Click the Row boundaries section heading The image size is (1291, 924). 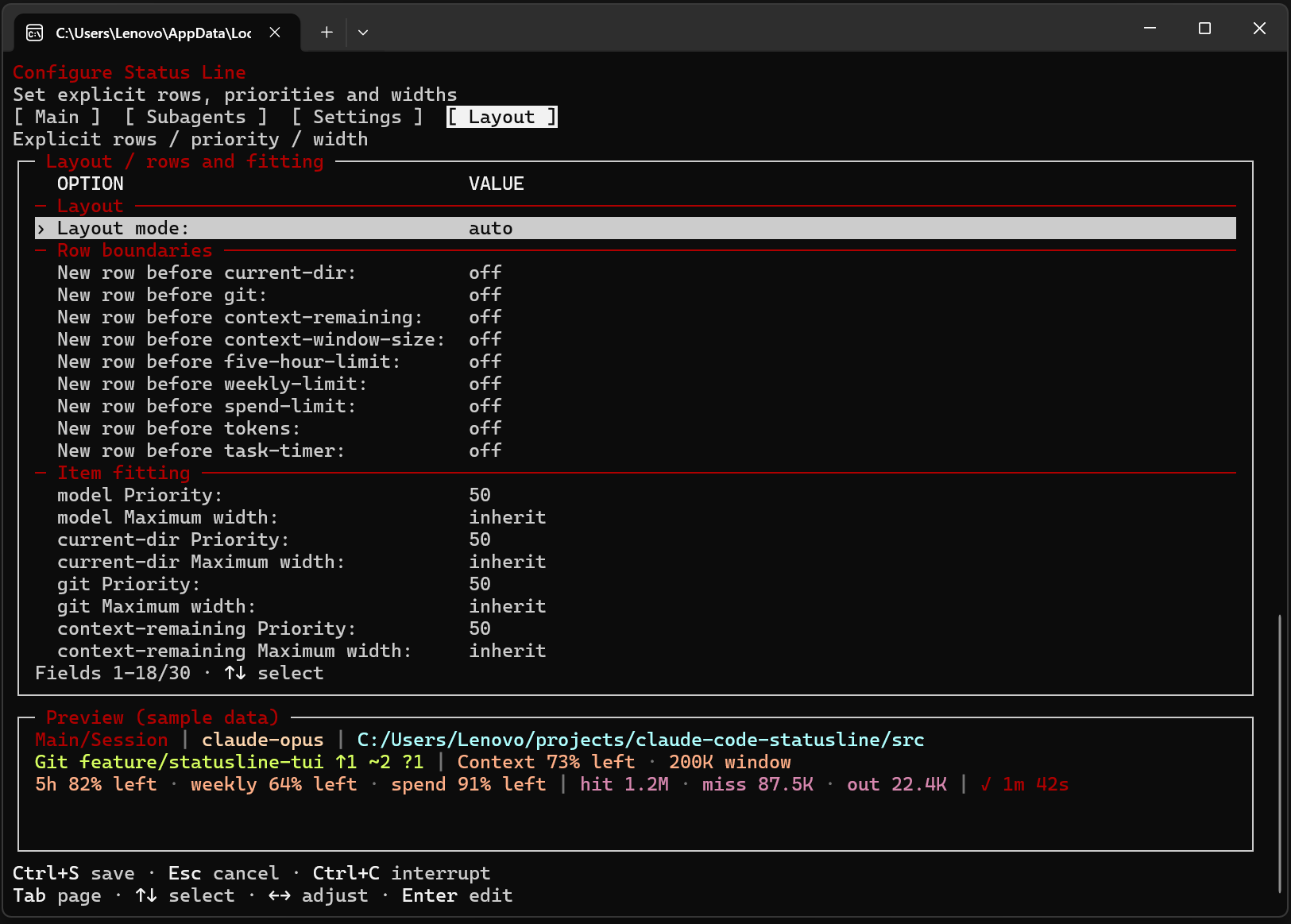coord(135,250)
